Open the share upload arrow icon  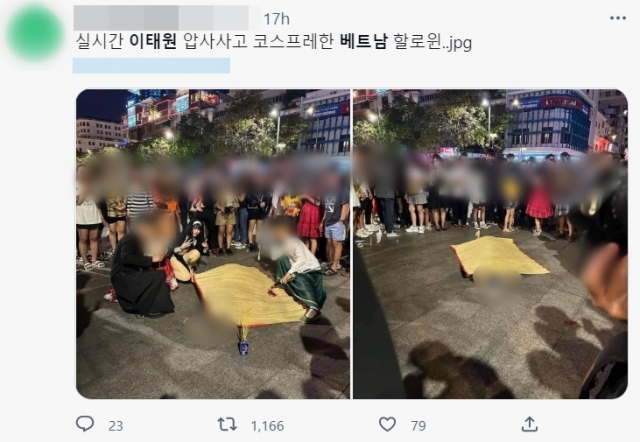[x=529, y=424]
